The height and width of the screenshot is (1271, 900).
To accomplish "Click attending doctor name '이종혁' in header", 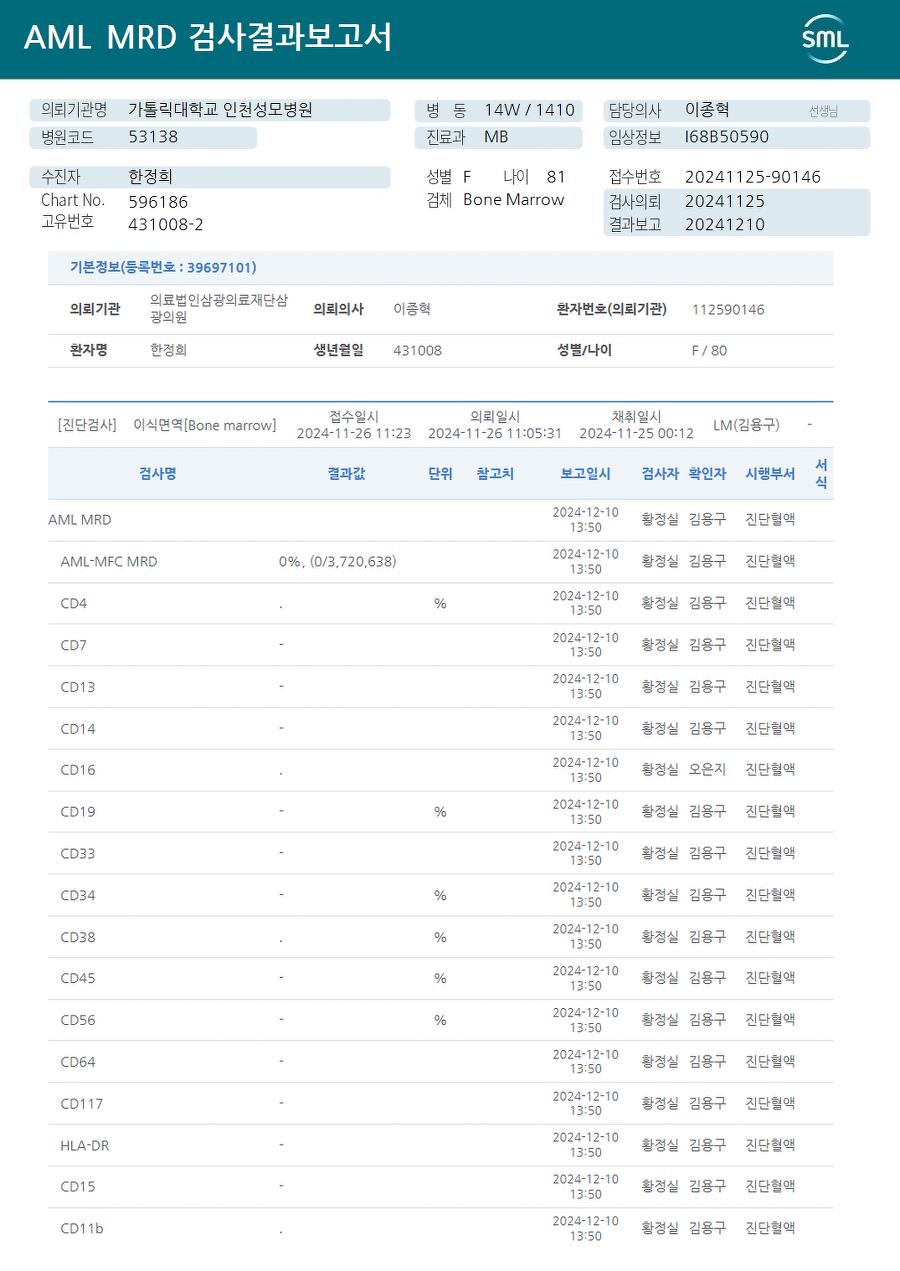I will pyautogui.click(x=707, y=110).
